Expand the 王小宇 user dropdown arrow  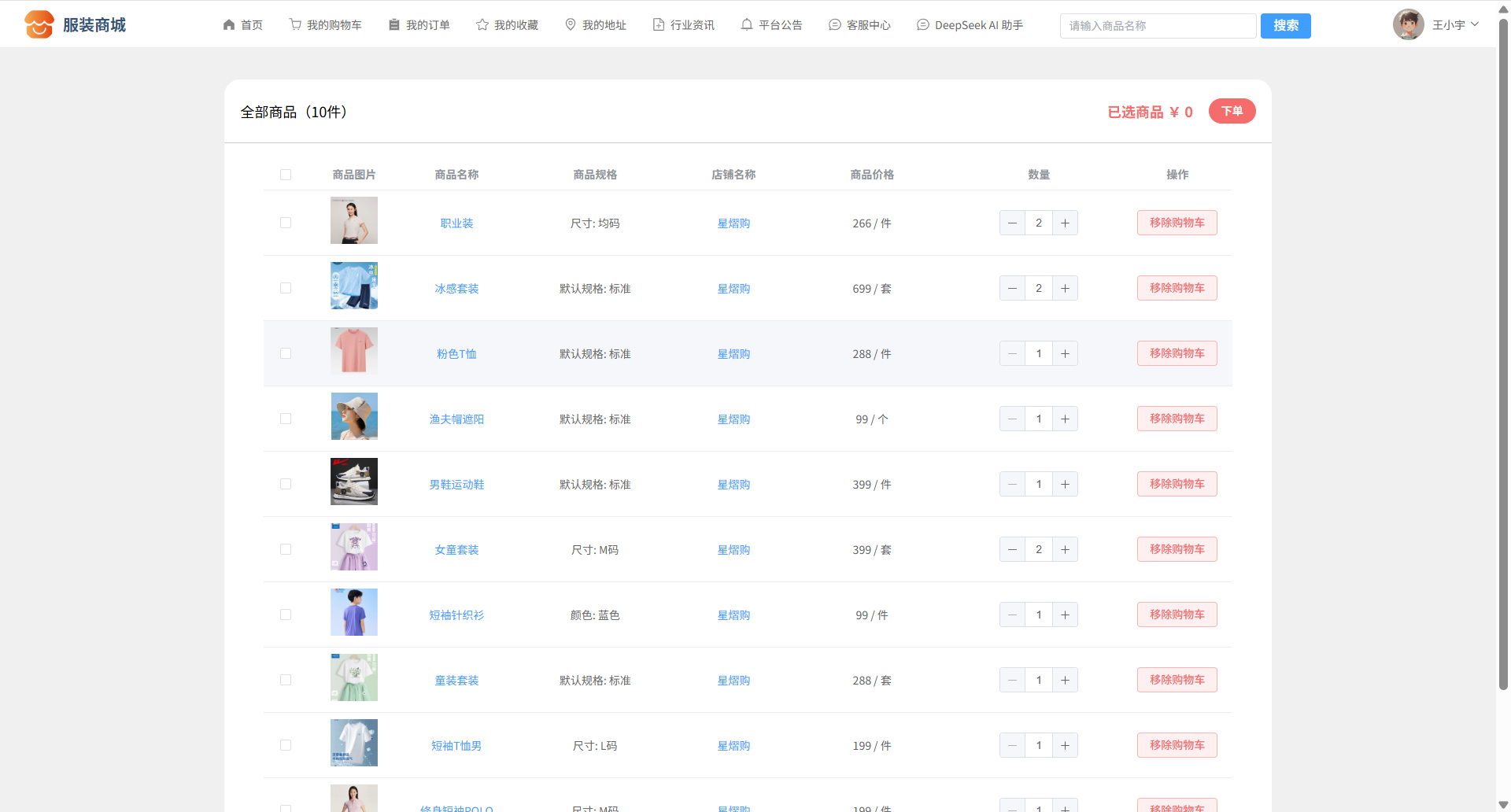tap(1475, 24)
